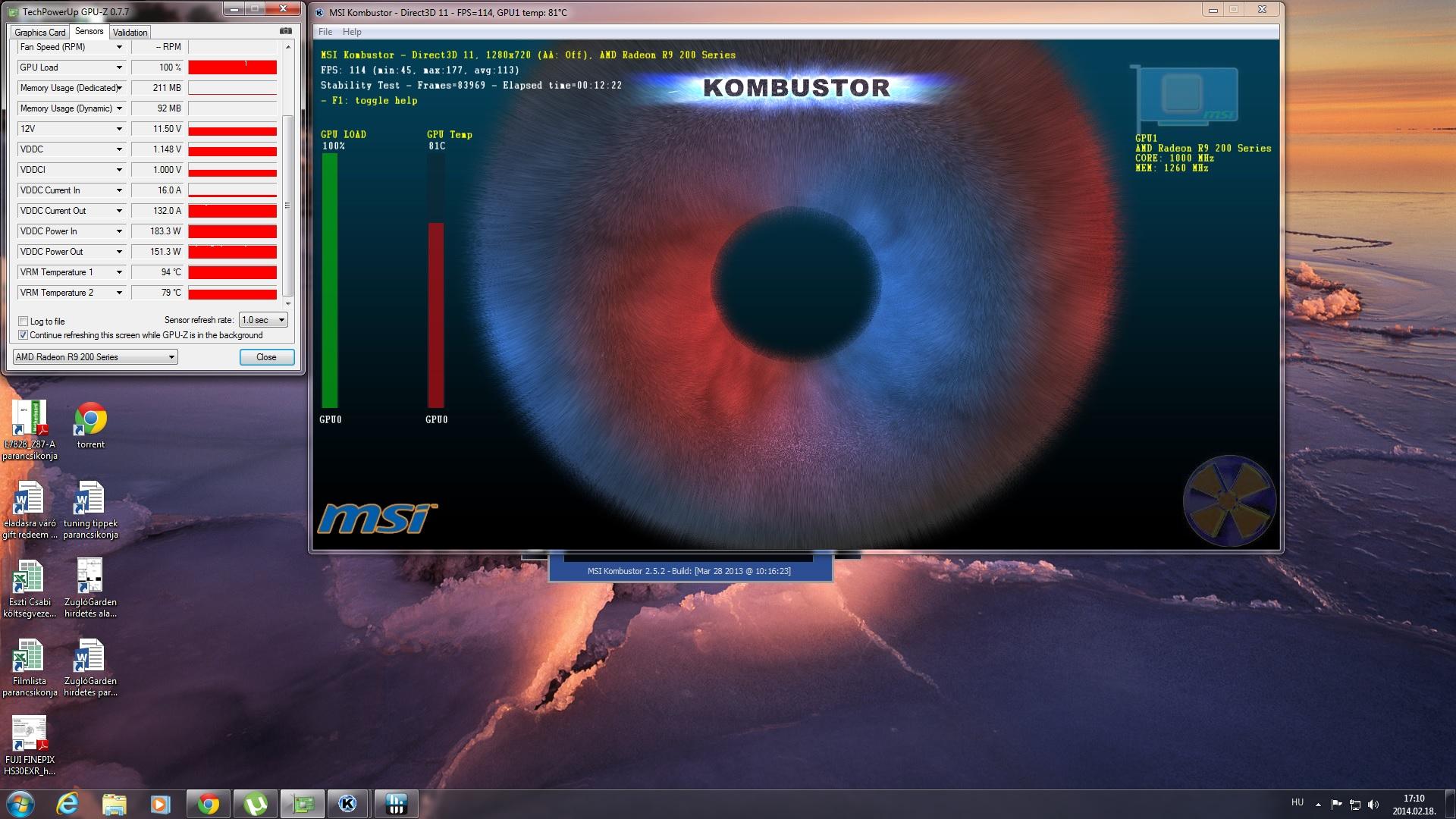Switch to GPU-Z taskbar button
1456x819 pixels.
point(303,804)
